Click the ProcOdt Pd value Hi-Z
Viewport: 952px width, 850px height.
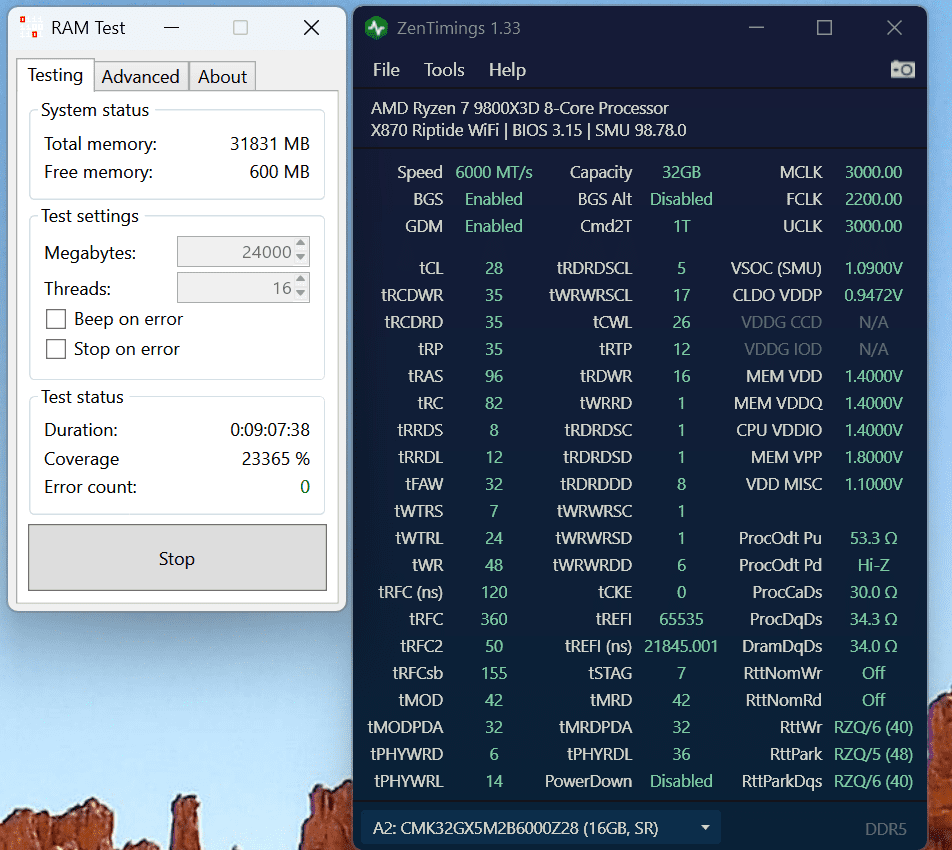(874, 565)
